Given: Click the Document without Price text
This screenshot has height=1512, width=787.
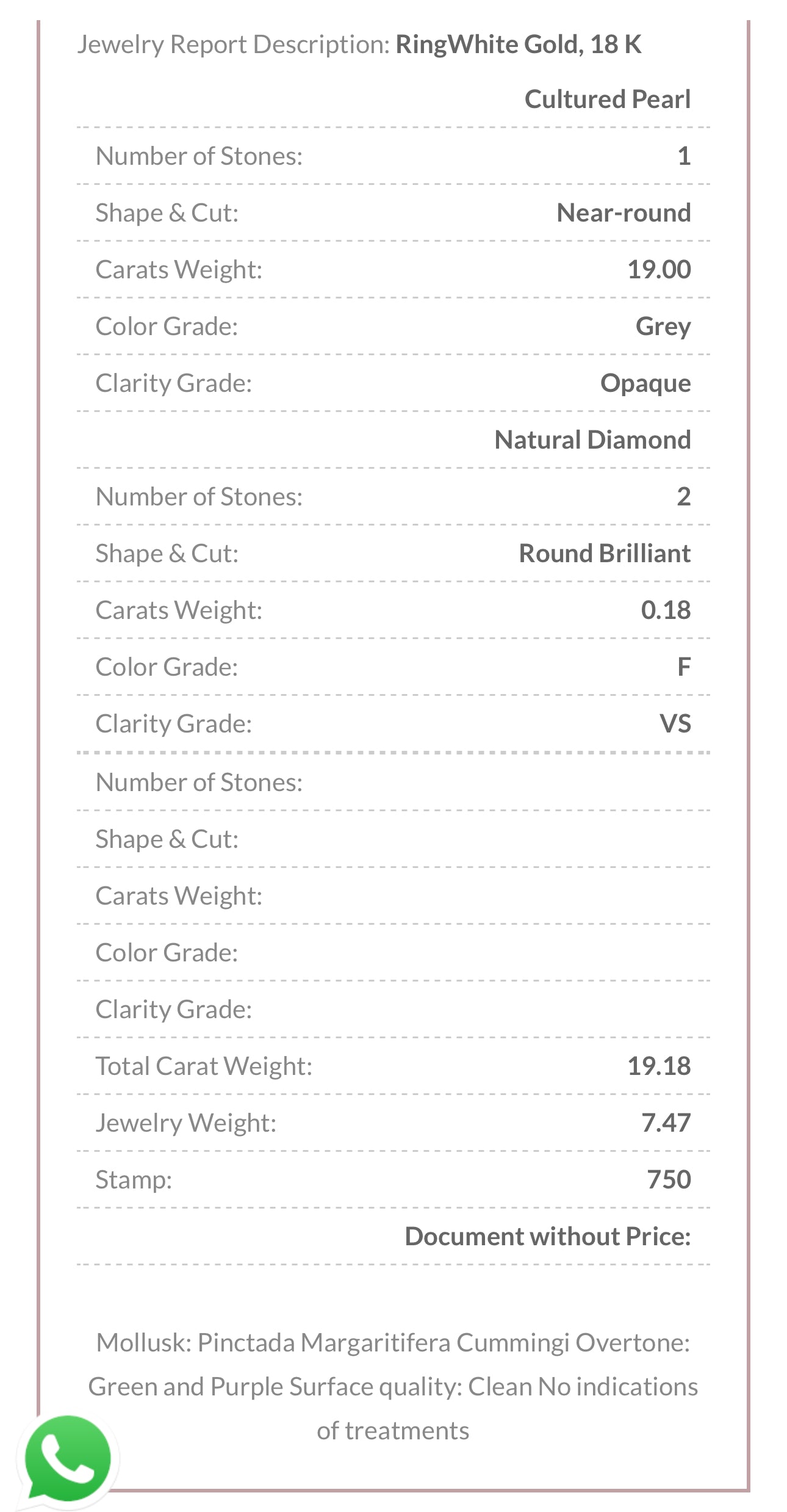Looking at the screenshot, I should (548, 1237).
